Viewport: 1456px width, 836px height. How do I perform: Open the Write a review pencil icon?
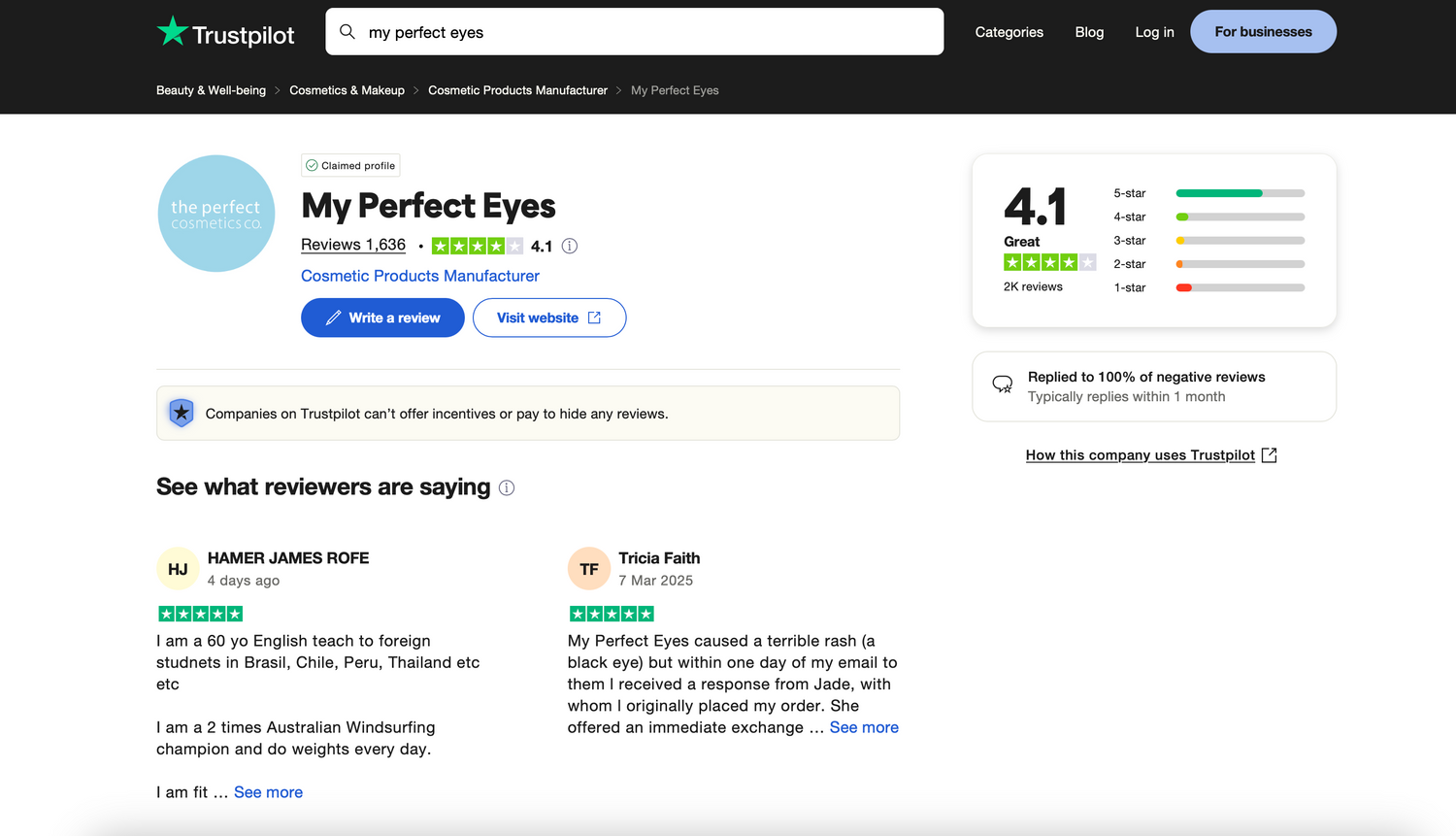pyautogui.click(x=334, y=318)
